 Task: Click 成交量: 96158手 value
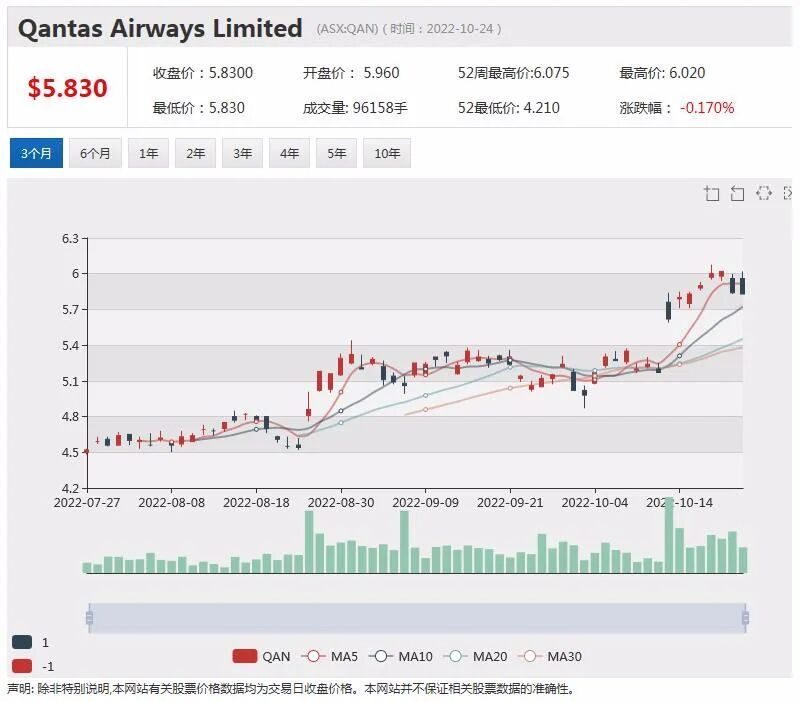[355, 108]
